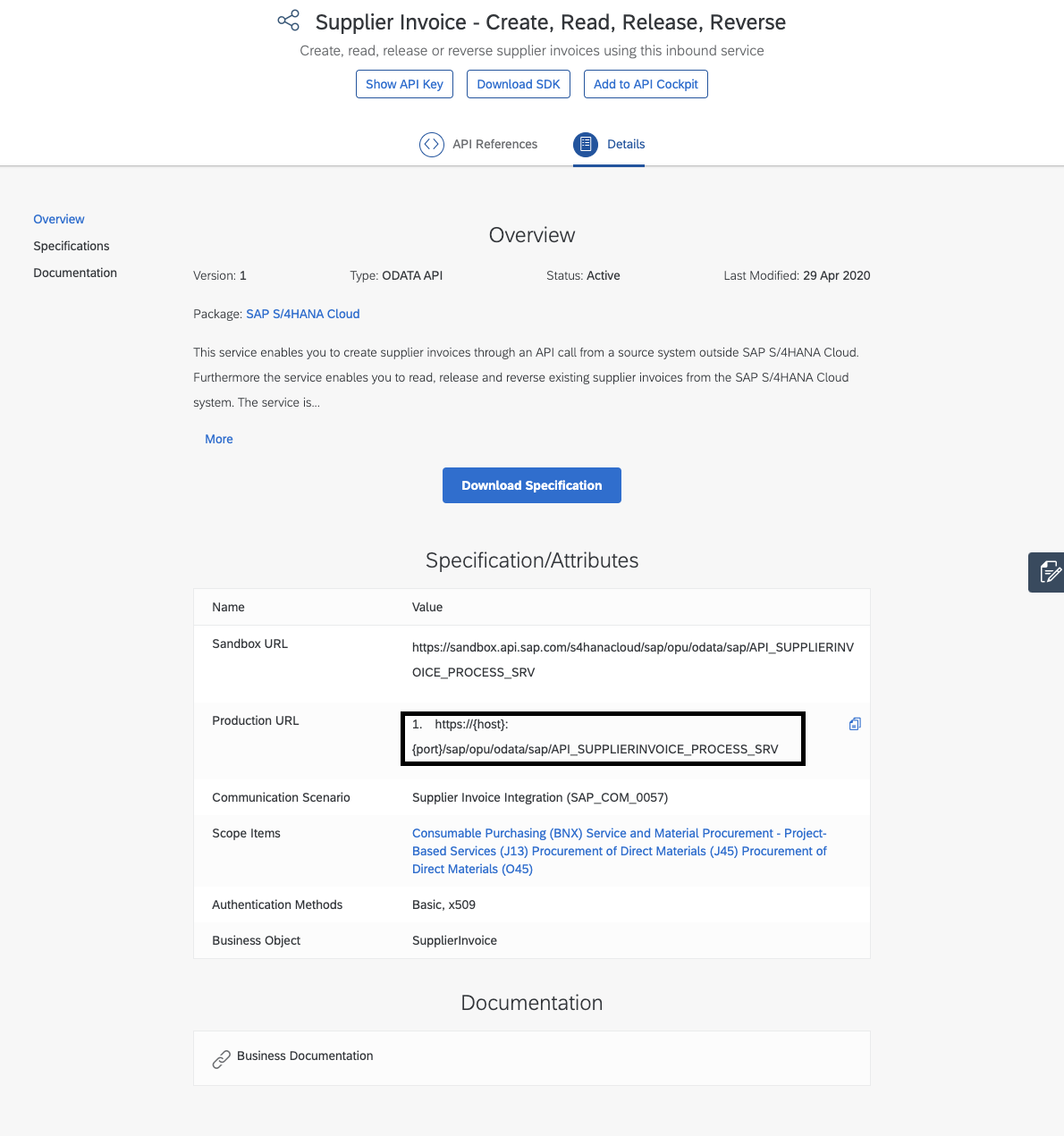Copy the Production URL using the copy icon
Viewport: 1064px width, 1136px height.
pyautogui.click(x=854, y=724)
